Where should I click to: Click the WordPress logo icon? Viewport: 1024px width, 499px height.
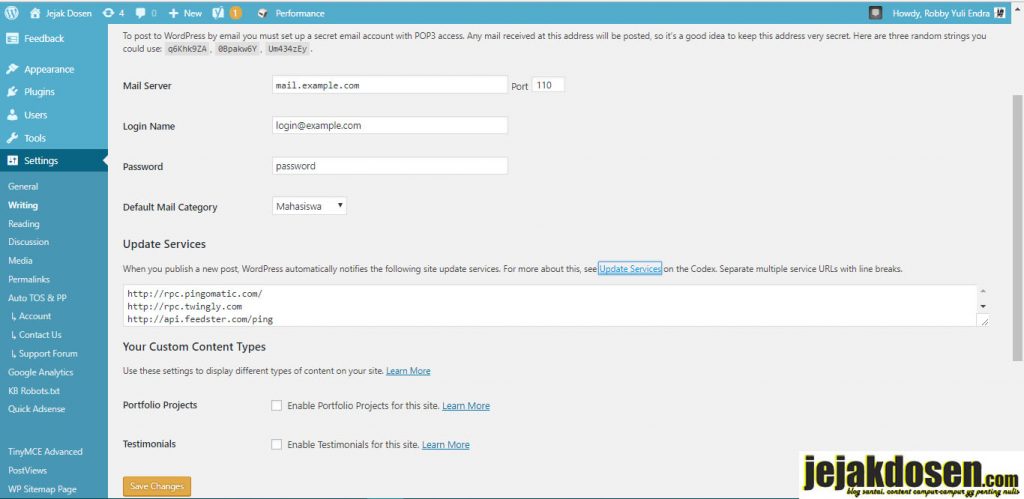[10, 12]
